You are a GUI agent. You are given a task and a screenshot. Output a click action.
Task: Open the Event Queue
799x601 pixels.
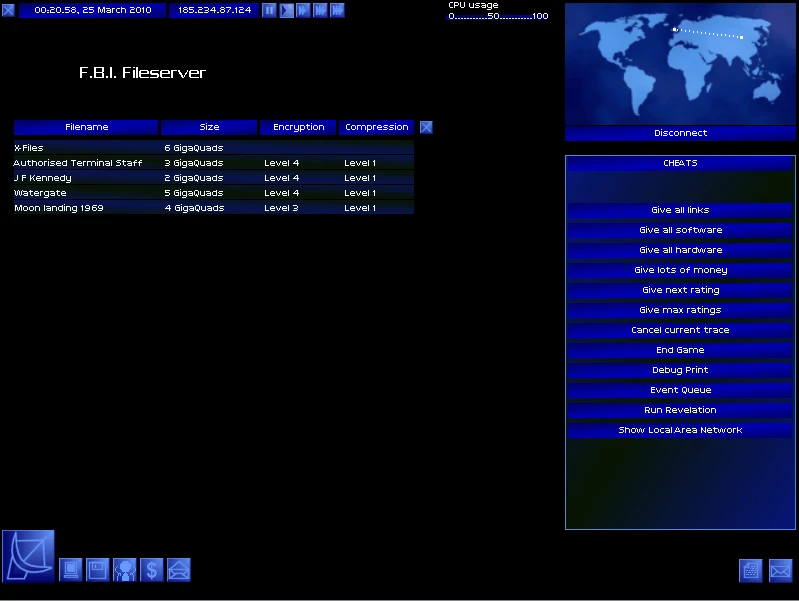click(680, 390)
